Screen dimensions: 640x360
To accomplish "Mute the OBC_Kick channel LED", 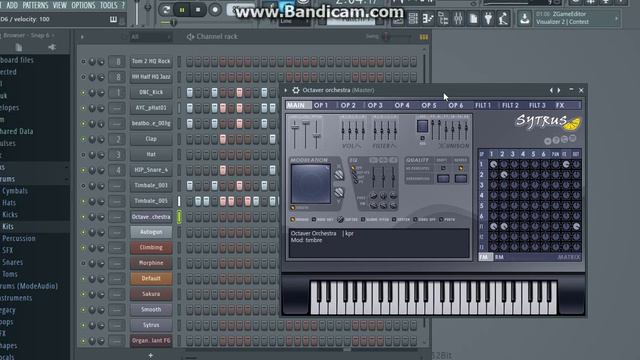I will [83, 93].
